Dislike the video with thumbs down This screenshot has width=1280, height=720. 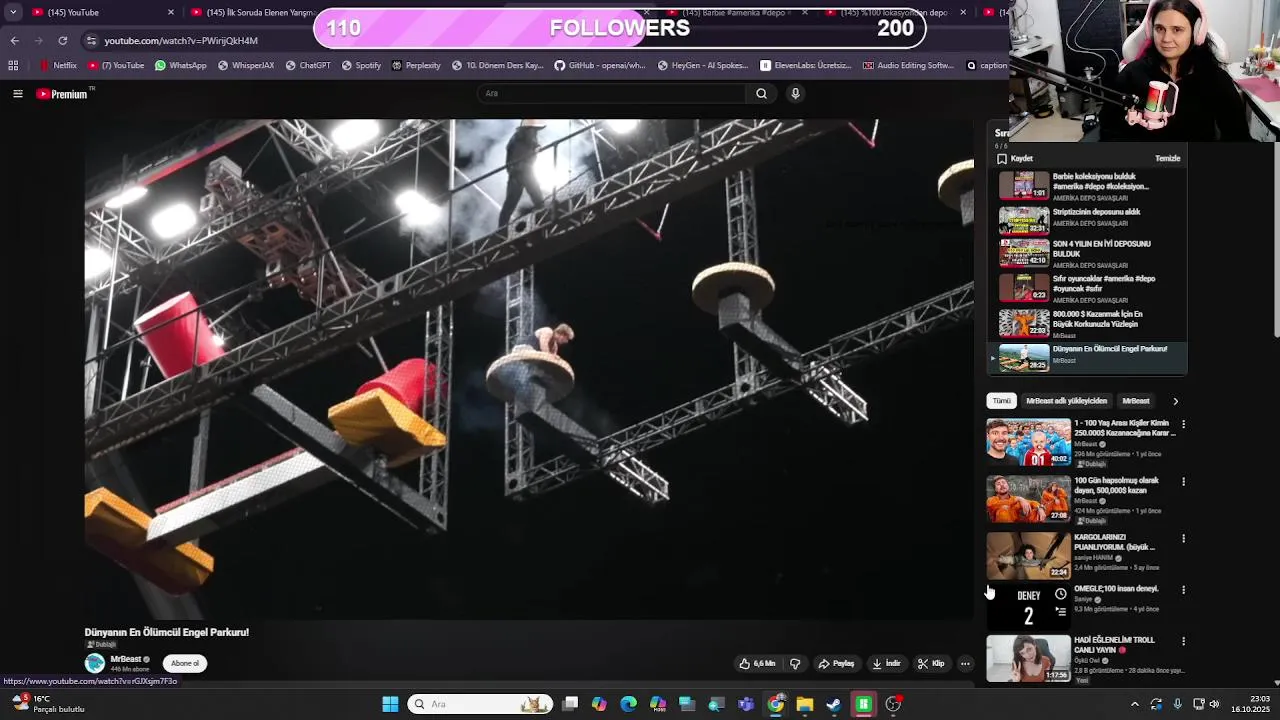click(x=795, y=663)
